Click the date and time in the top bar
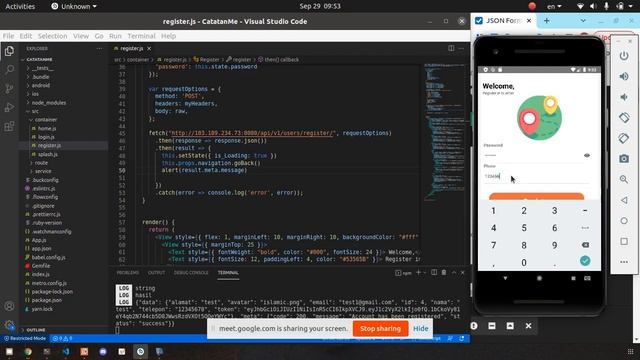Screen dimensions: 640x360 tap(320, 6)
